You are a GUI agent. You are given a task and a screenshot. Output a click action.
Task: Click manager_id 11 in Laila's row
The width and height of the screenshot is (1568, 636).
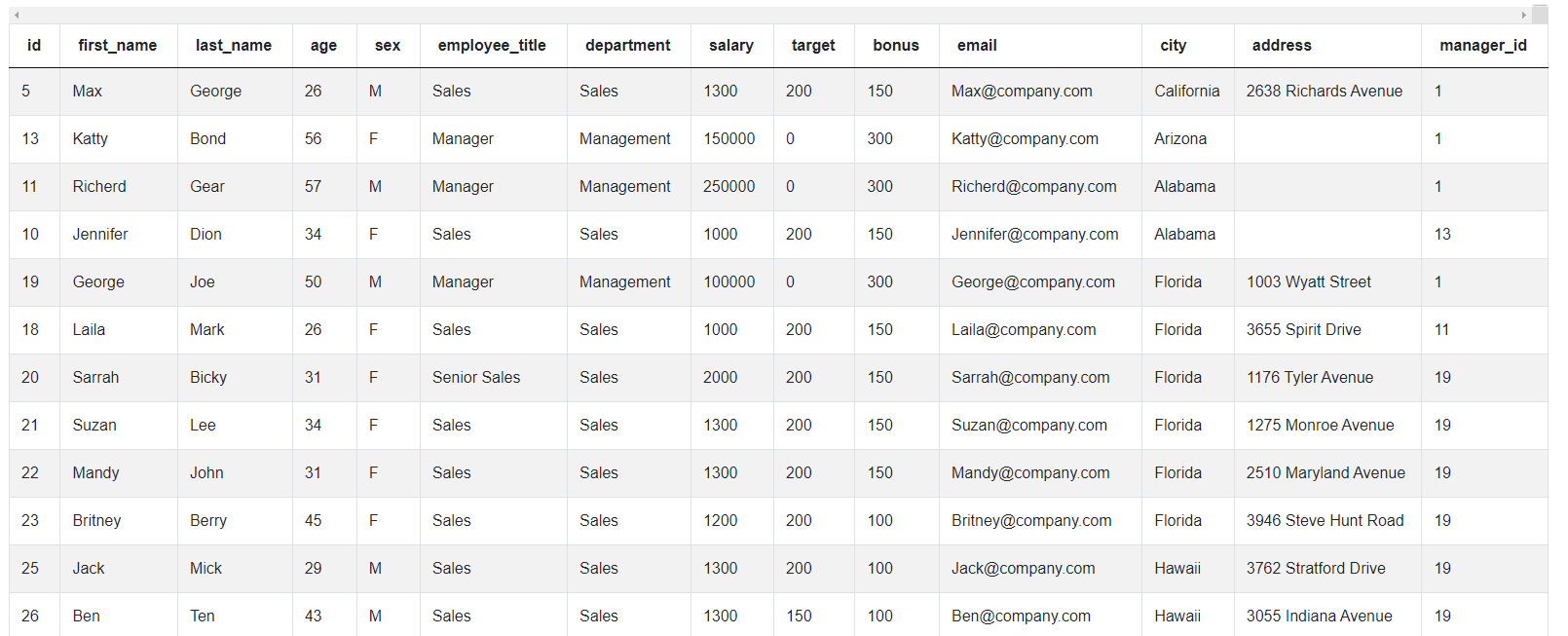pos(1484,330)
